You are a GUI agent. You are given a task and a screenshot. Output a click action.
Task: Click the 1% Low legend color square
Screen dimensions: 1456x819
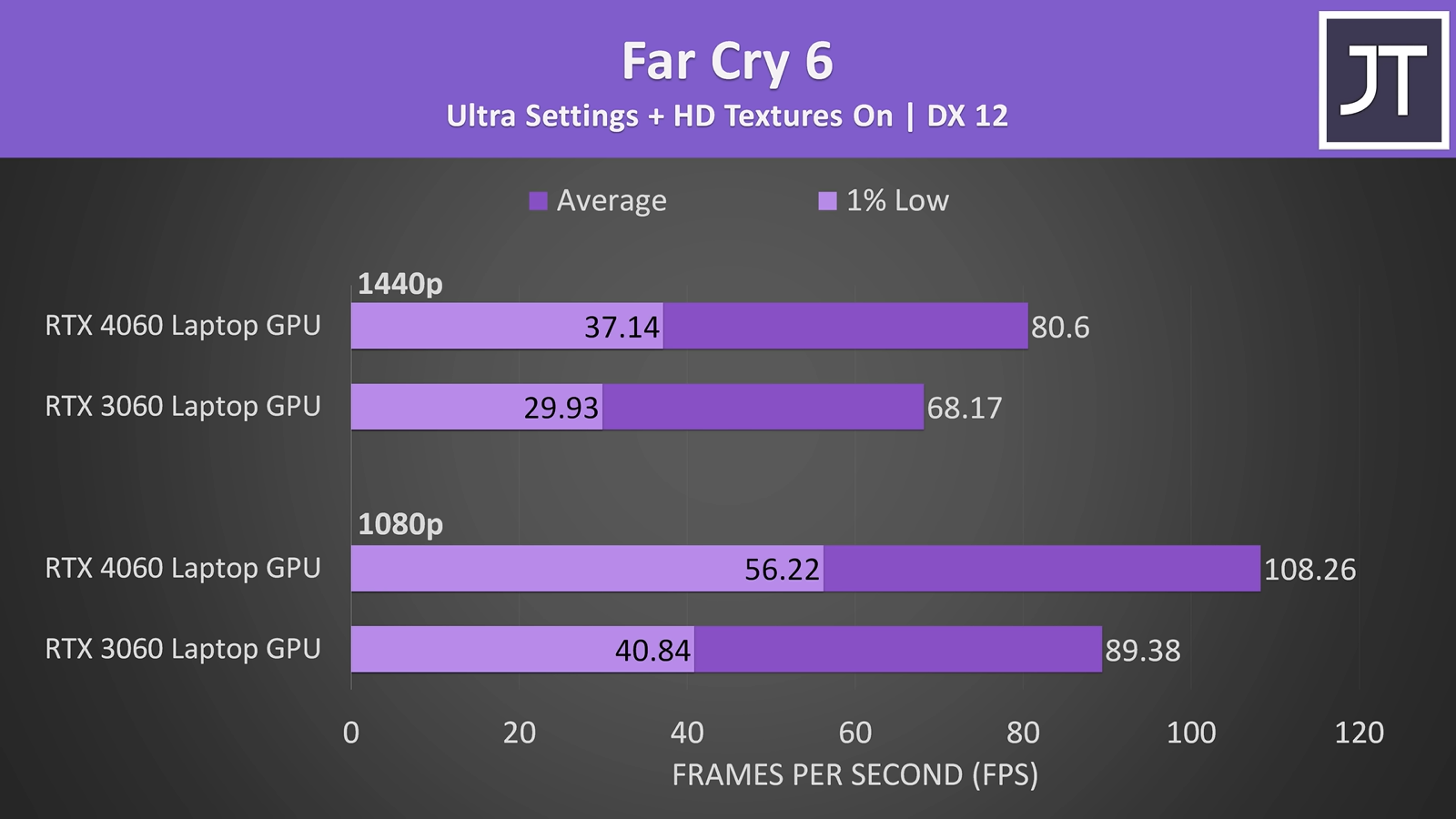coord(827,201)
